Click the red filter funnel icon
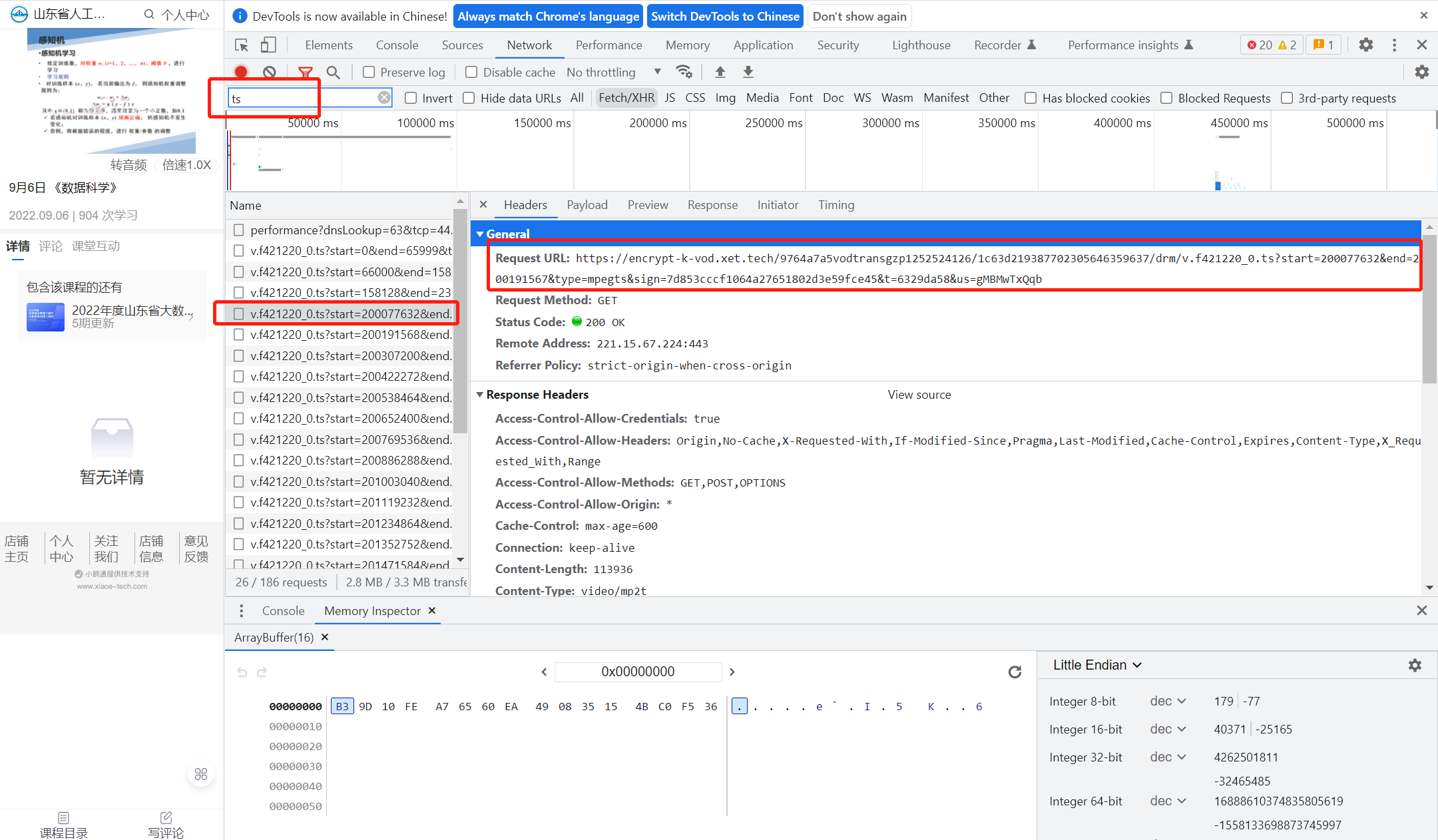The image size is (1438, 840). click(x=305, y=72)
